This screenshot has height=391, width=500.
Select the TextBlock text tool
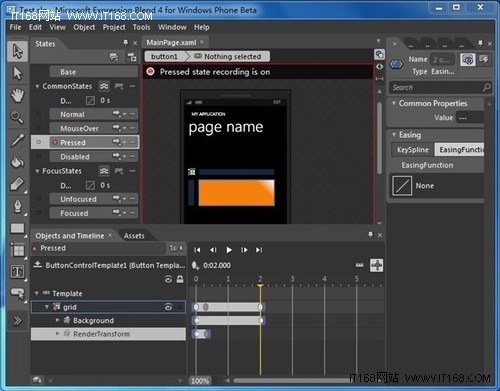(17, 272)
